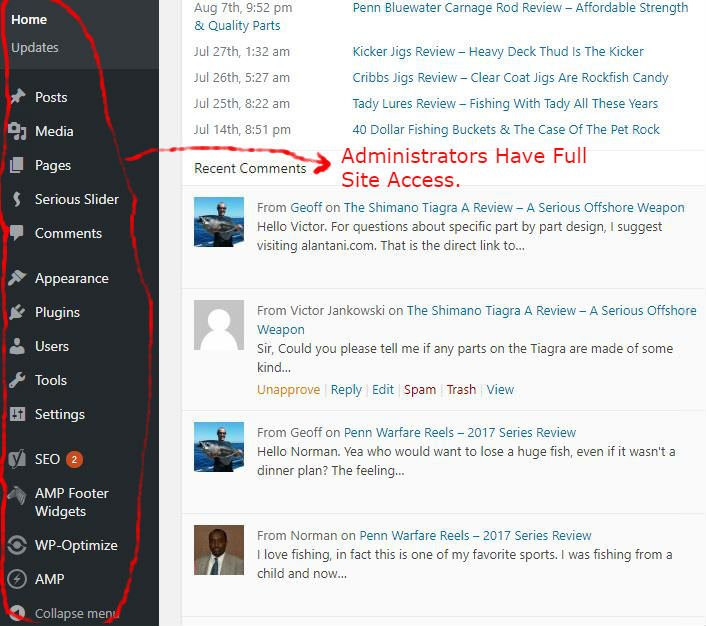Click the date Jul 26th, 5:27 am
The width and height of the screenshot is (706, 626).
click(x=242, y=78)
